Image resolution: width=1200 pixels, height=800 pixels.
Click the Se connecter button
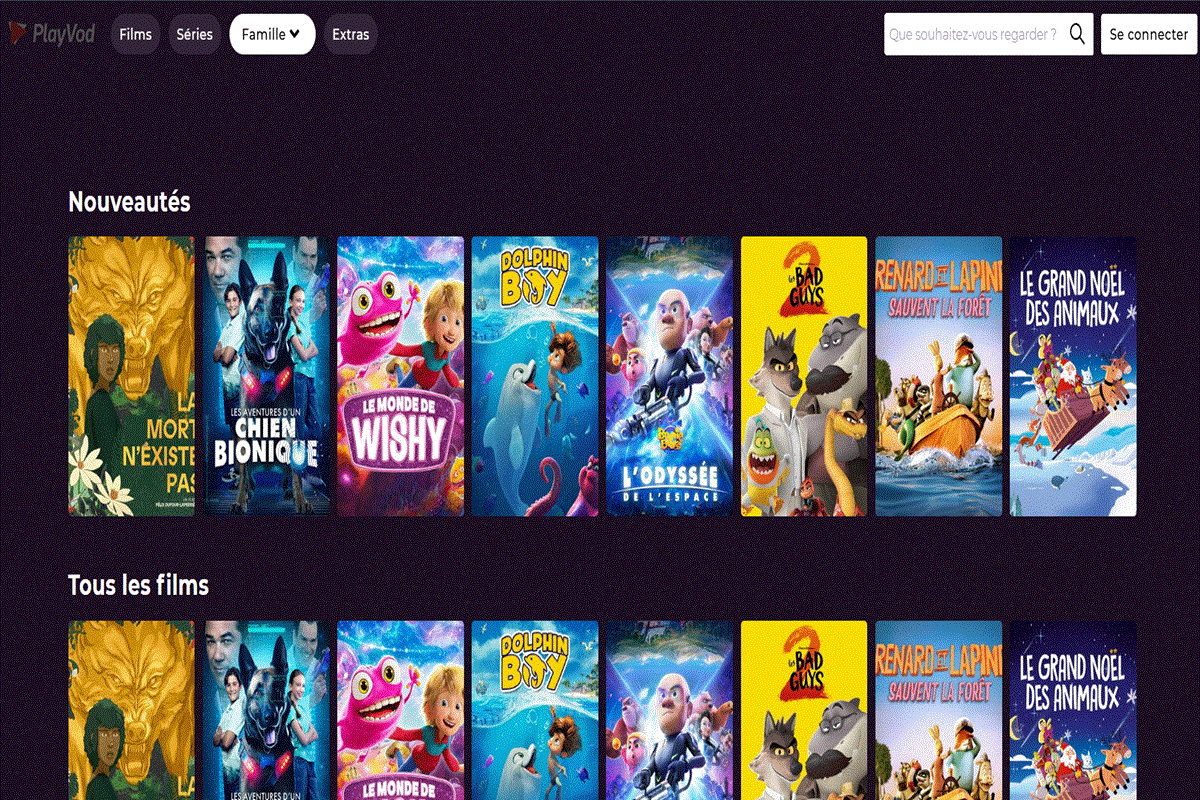[x=1148, y=33]
